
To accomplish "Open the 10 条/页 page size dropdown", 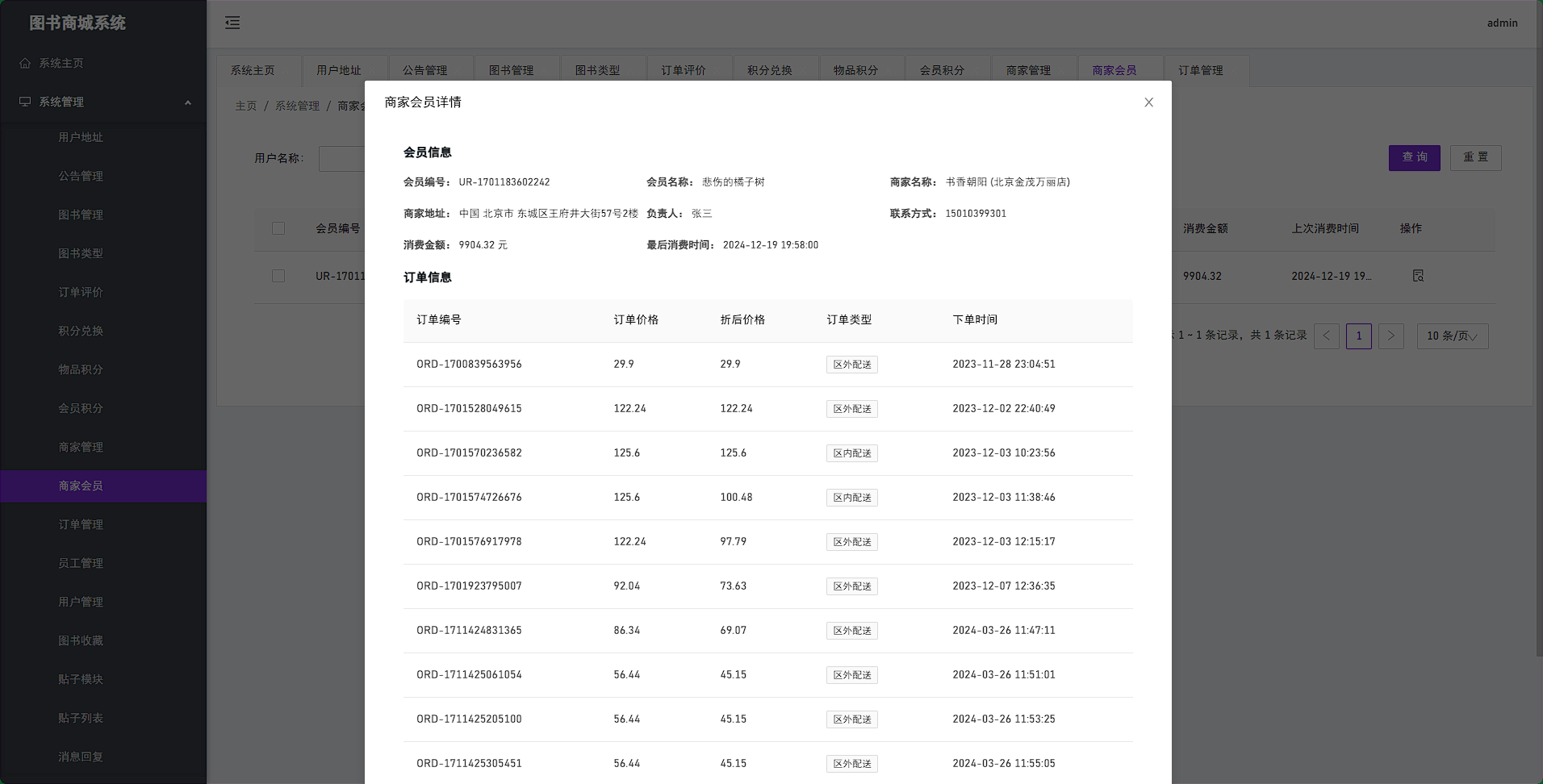I will click(x=1452, y=336).
